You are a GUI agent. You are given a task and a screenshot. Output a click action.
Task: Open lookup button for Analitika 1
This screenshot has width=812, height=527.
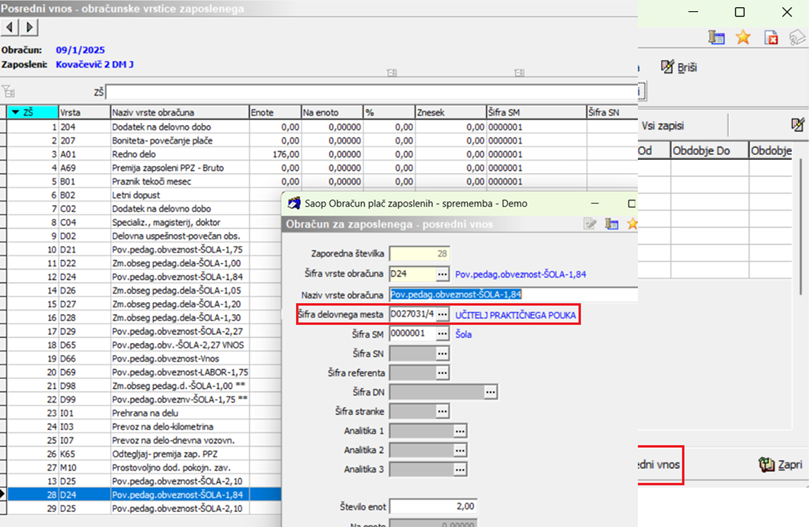[x=459, y=430]
